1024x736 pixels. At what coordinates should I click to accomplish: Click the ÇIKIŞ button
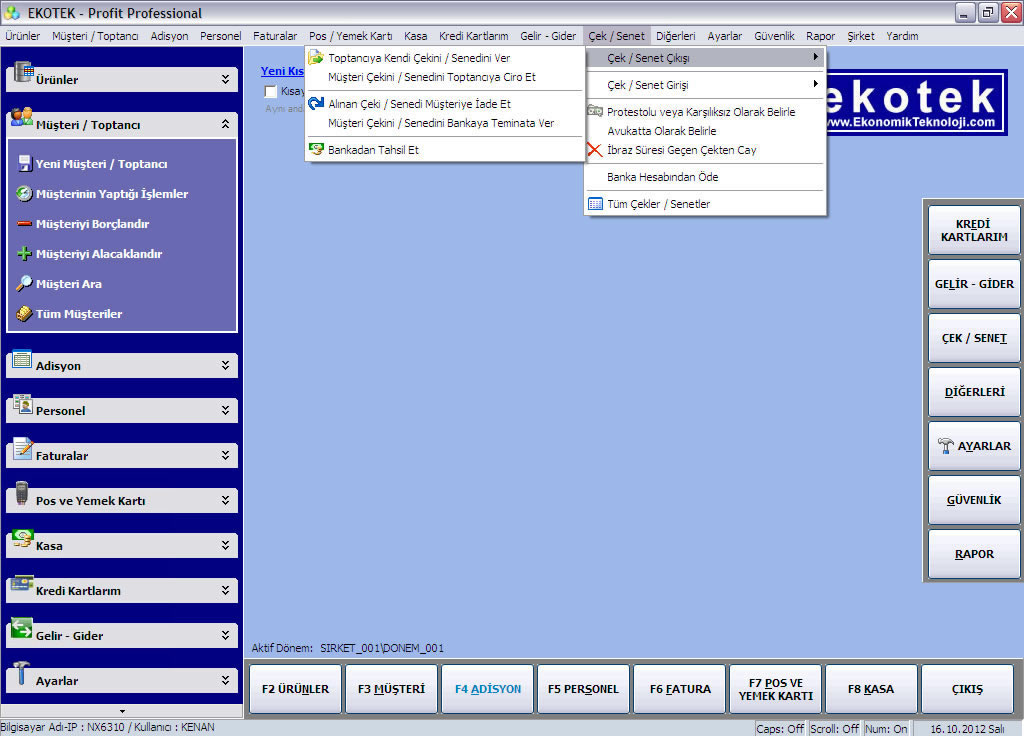pyautogui.click(x=967, y=689)
